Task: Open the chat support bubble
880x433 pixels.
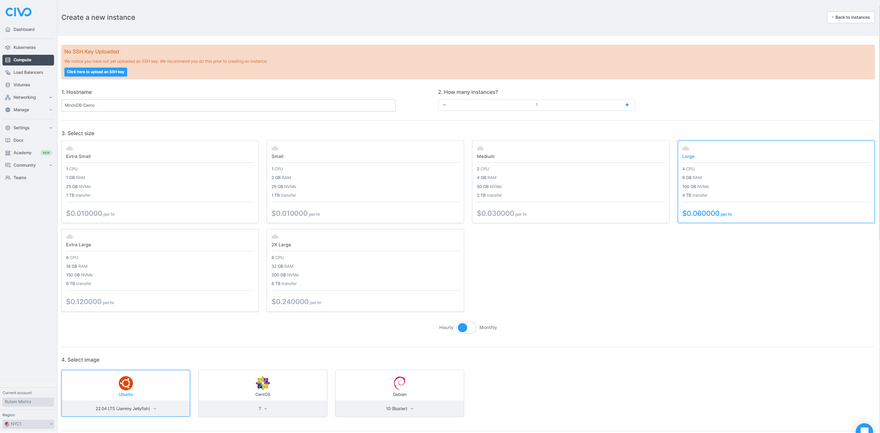Action: [x=864, y=428]
